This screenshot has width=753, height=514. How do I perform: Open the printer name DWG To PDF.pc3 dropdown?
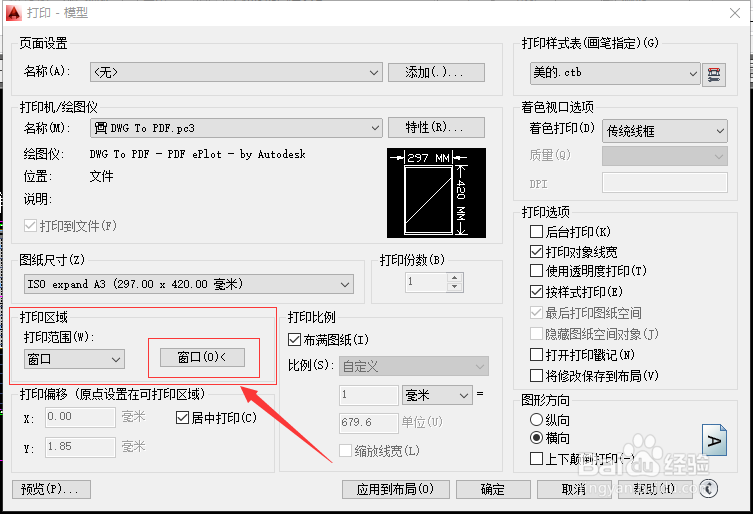[x=236, y=128]
